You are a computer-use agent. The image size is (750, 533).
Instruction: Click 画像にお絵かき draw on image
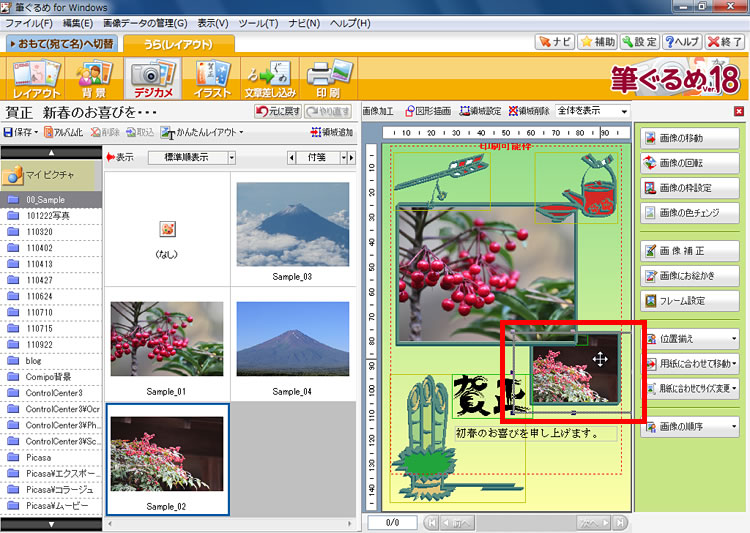tap(690, 276)
